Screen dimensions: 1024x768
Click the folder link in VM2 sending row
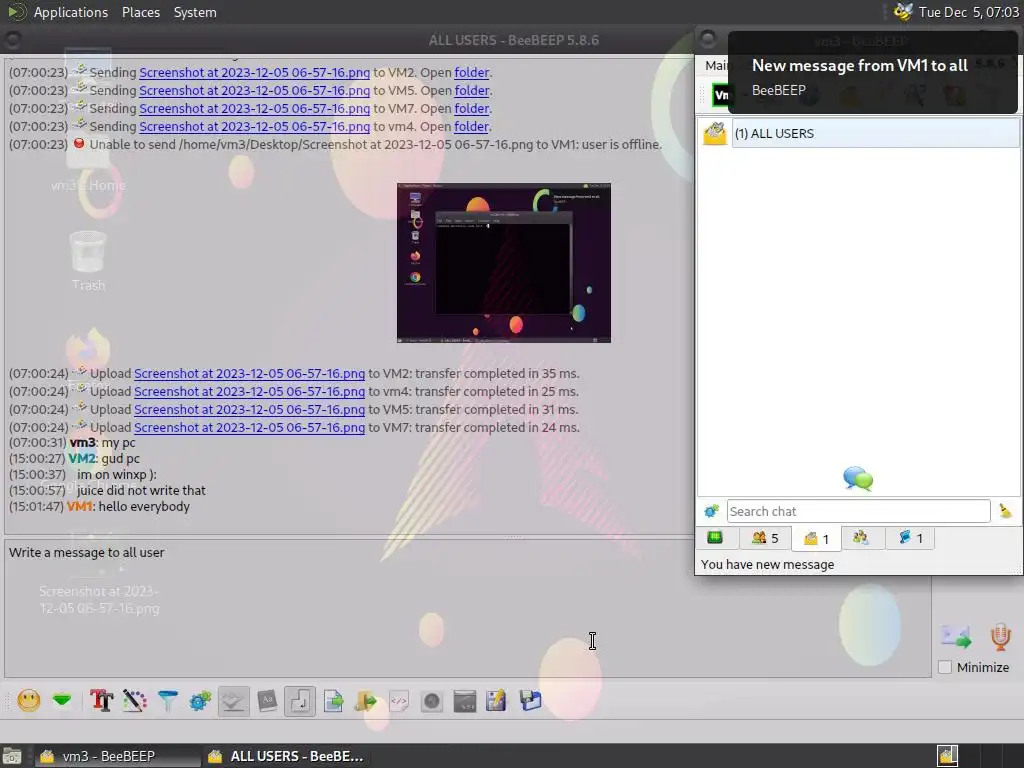472,72
